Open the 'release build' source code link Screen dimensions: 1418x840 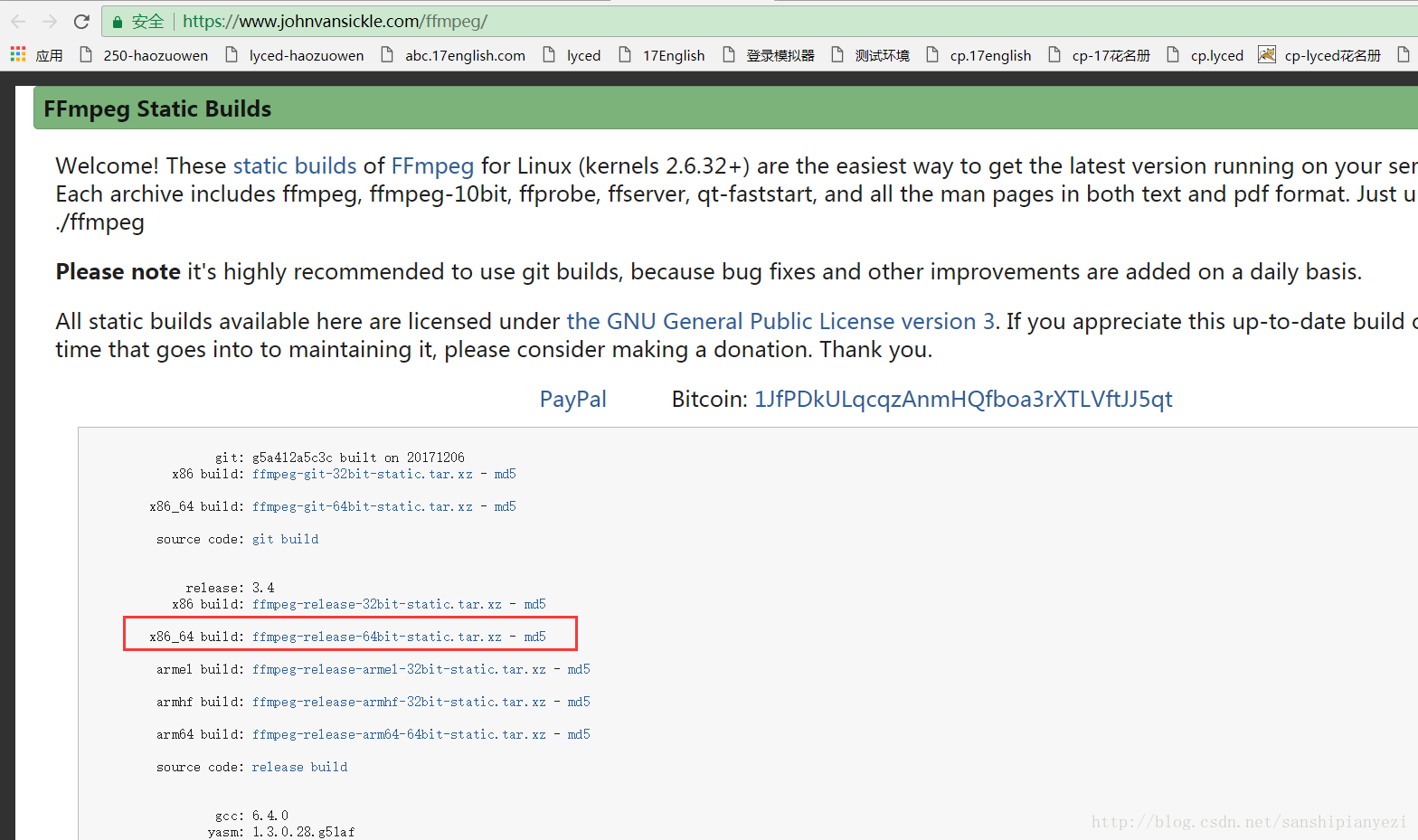299,767
